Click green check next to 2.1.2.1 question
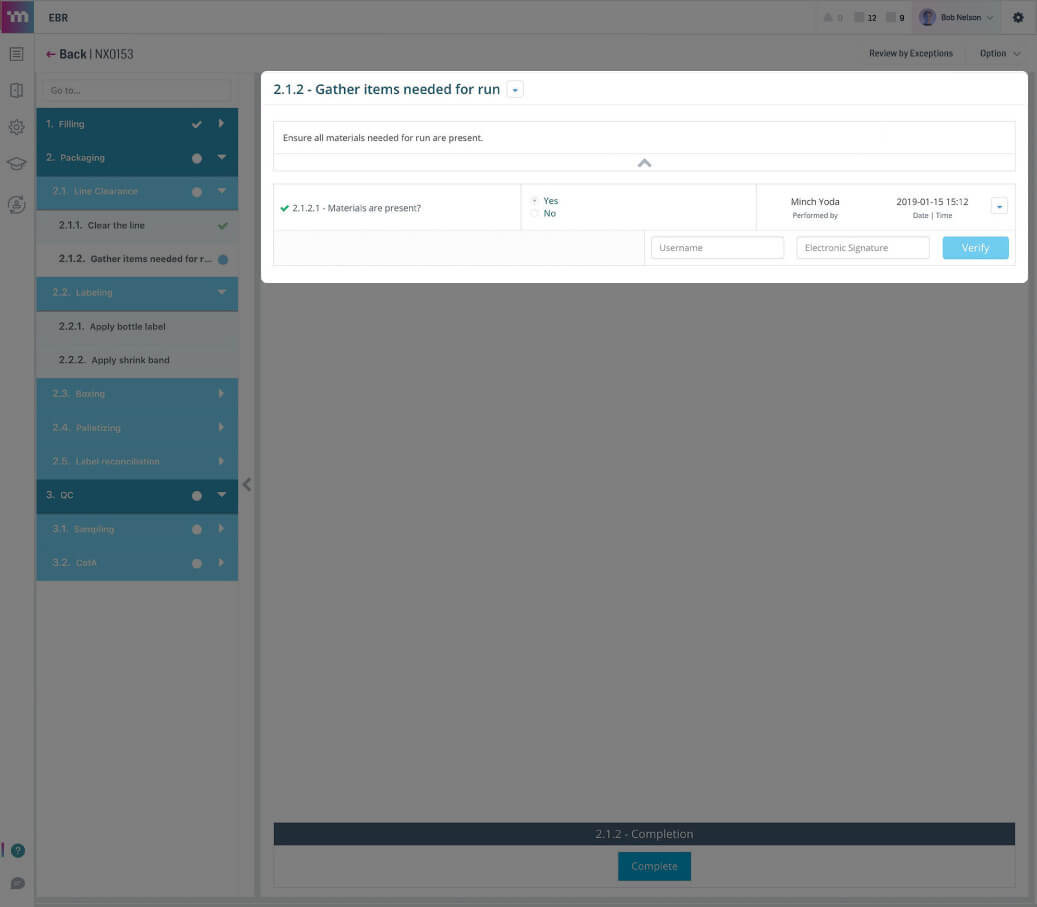1037x907 pixels. pyautogui.click(x=284, y=208)
